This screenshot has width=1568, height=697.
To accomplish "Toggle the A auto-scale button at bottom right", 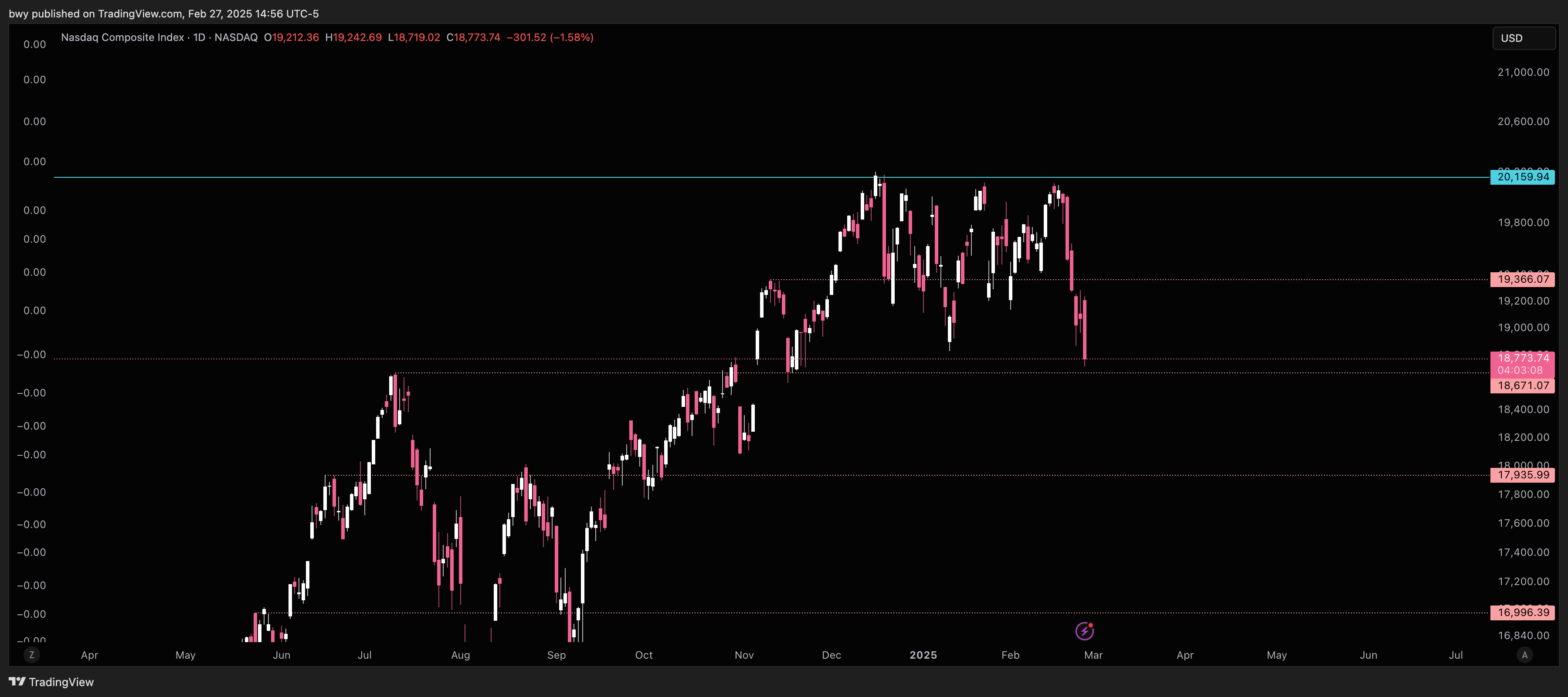I will point(1524,655).
